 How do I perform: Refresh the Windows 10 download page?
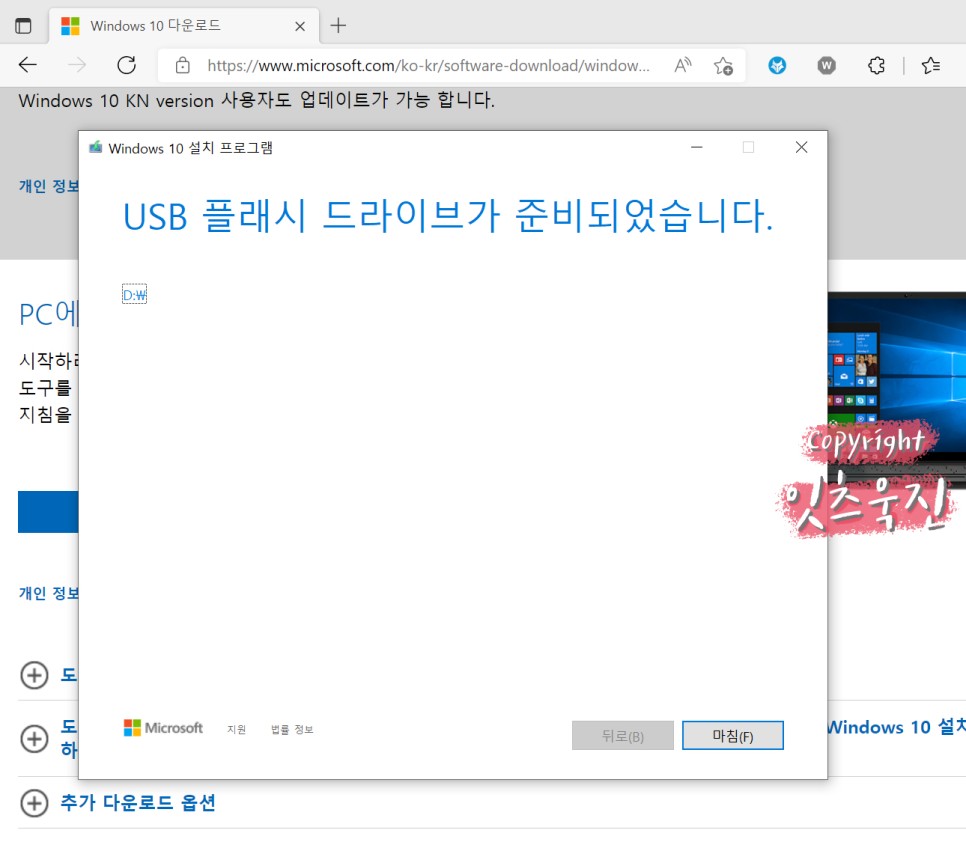coord(126,65)
